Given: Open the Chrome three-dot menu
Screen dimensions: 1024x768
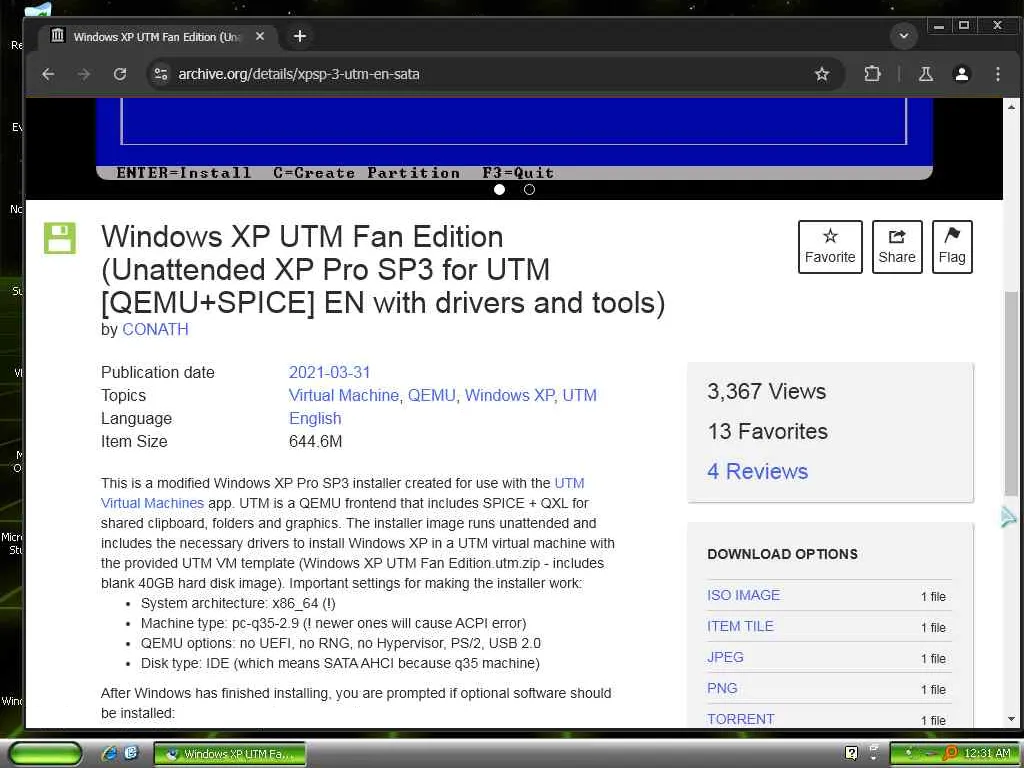Looking at the screenshot, I should [997, 74].
